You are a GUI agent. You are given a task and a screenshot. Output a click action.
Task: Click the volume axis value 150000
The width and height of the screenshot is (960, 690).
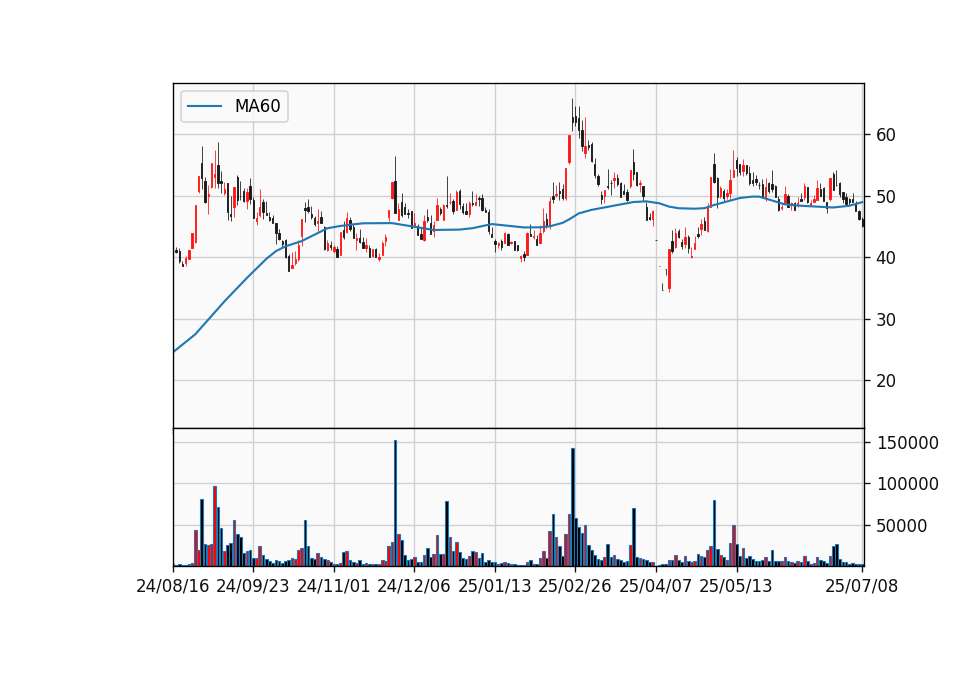tap(908, 443)
